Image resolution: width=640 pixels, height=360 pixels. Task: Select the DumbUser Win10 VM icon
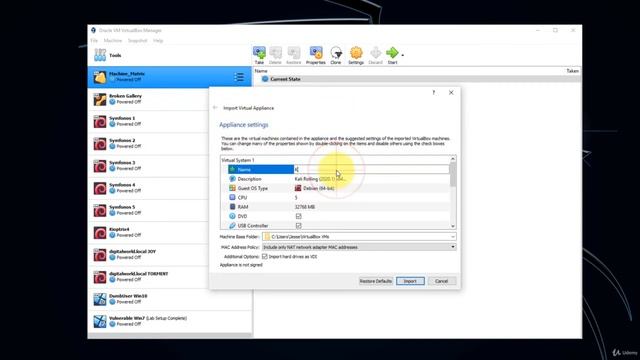(100, 299)
